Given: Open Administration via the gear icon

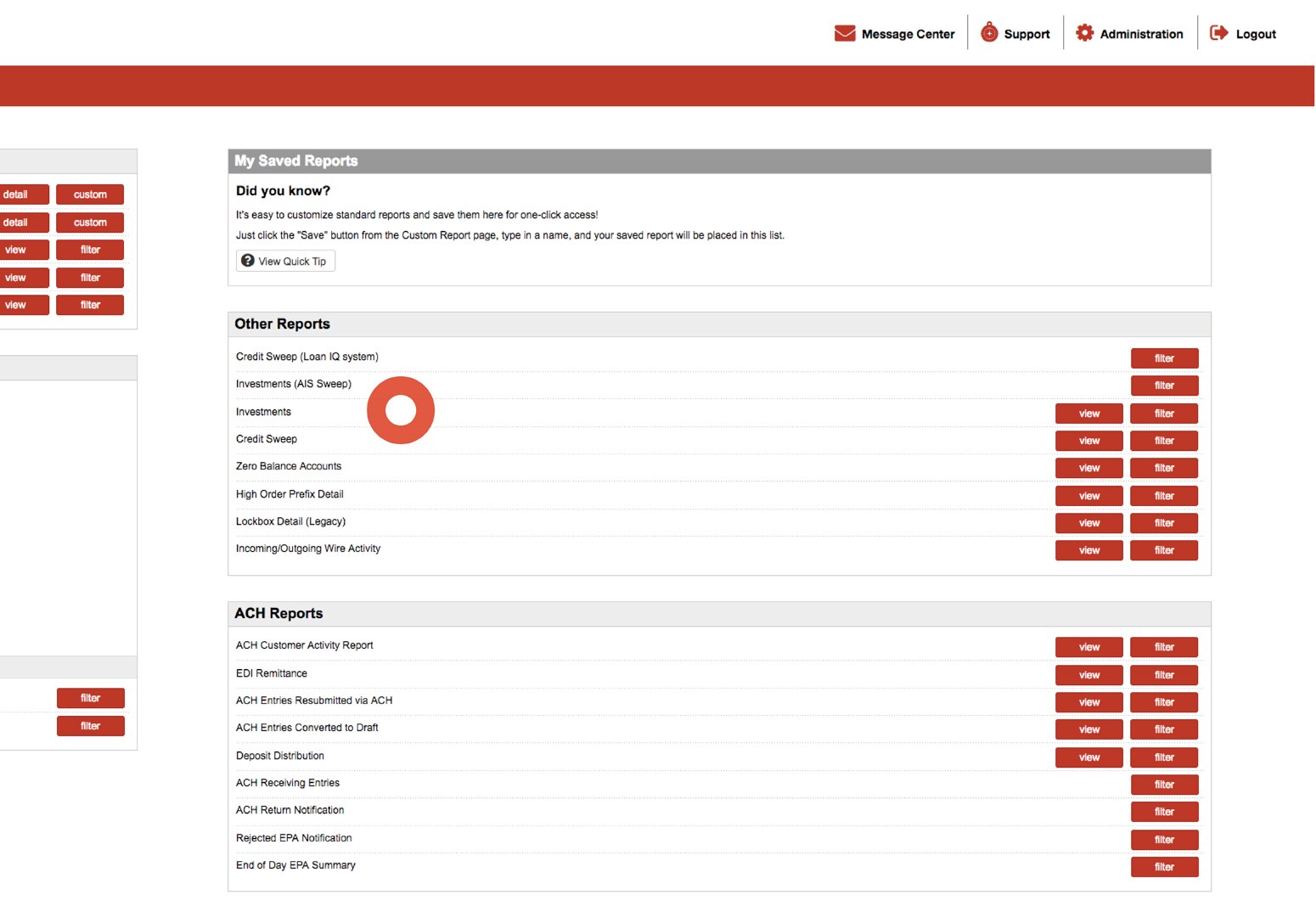Looking at the screenshot, I should click(x=1084, y=32).
